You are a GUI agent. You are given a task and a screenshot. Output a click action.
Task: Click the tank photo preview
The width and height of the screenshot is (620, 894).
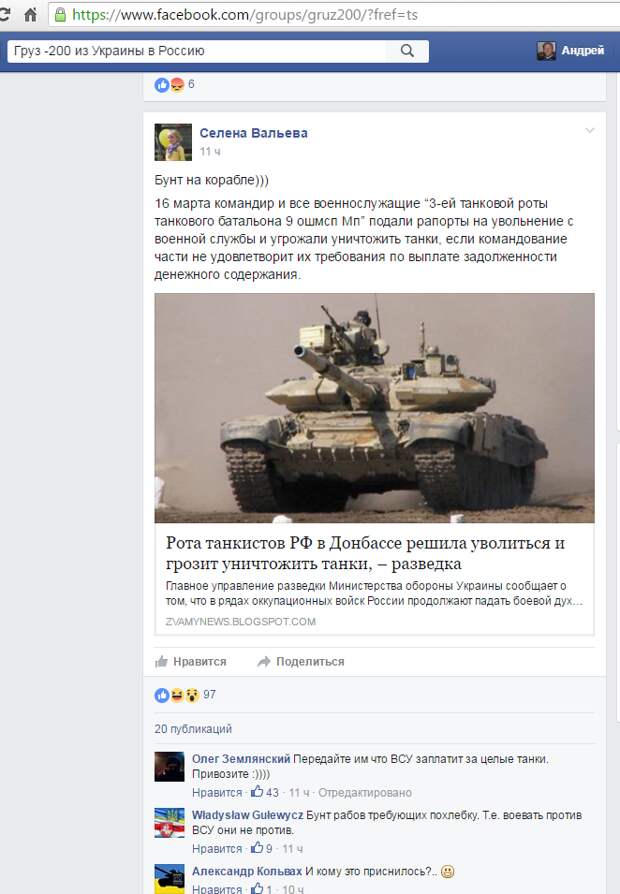(x=374, y=408)
